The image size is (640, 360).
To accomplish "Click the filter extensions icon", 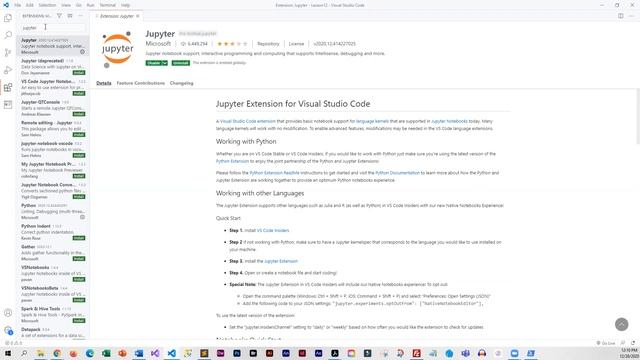I will coord(59,16).
